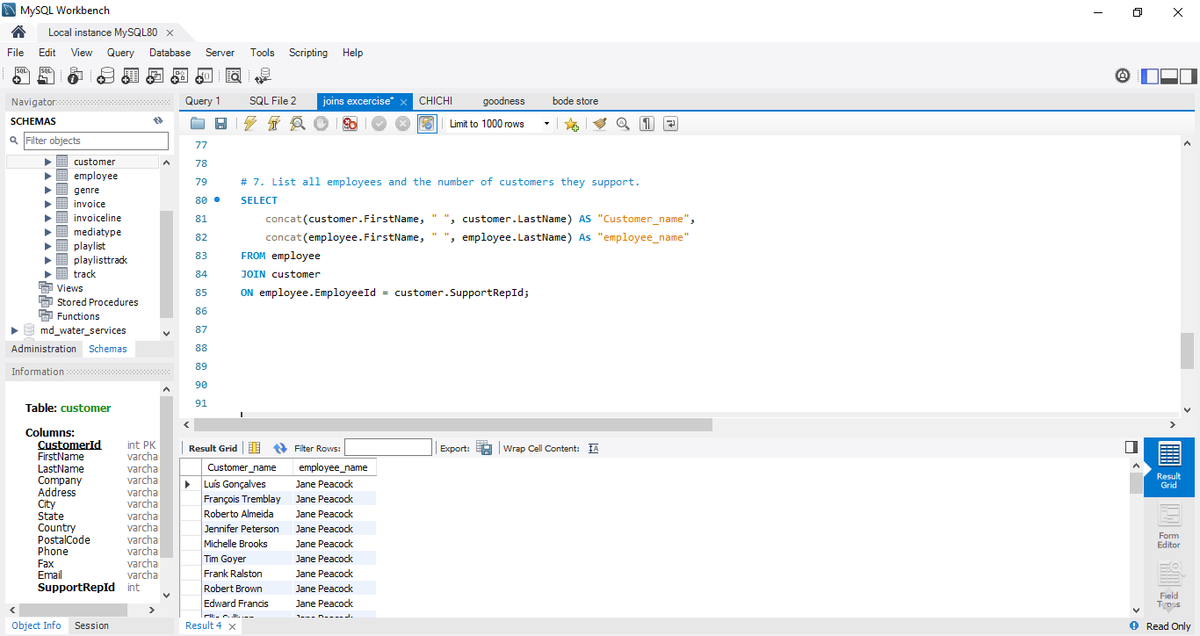
Task: Toggle the right sidebar panel visibility
Action: tap(1188, 75)
